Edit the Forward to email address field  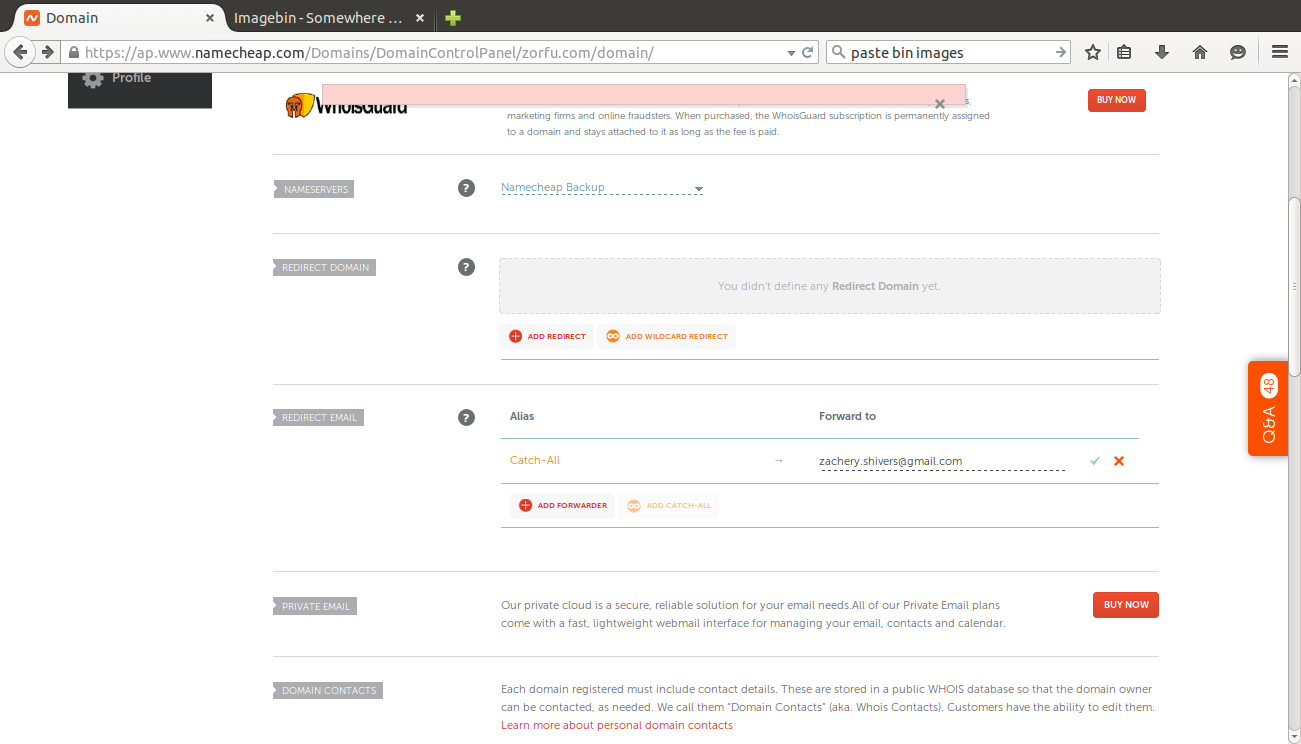coord(942,461)
